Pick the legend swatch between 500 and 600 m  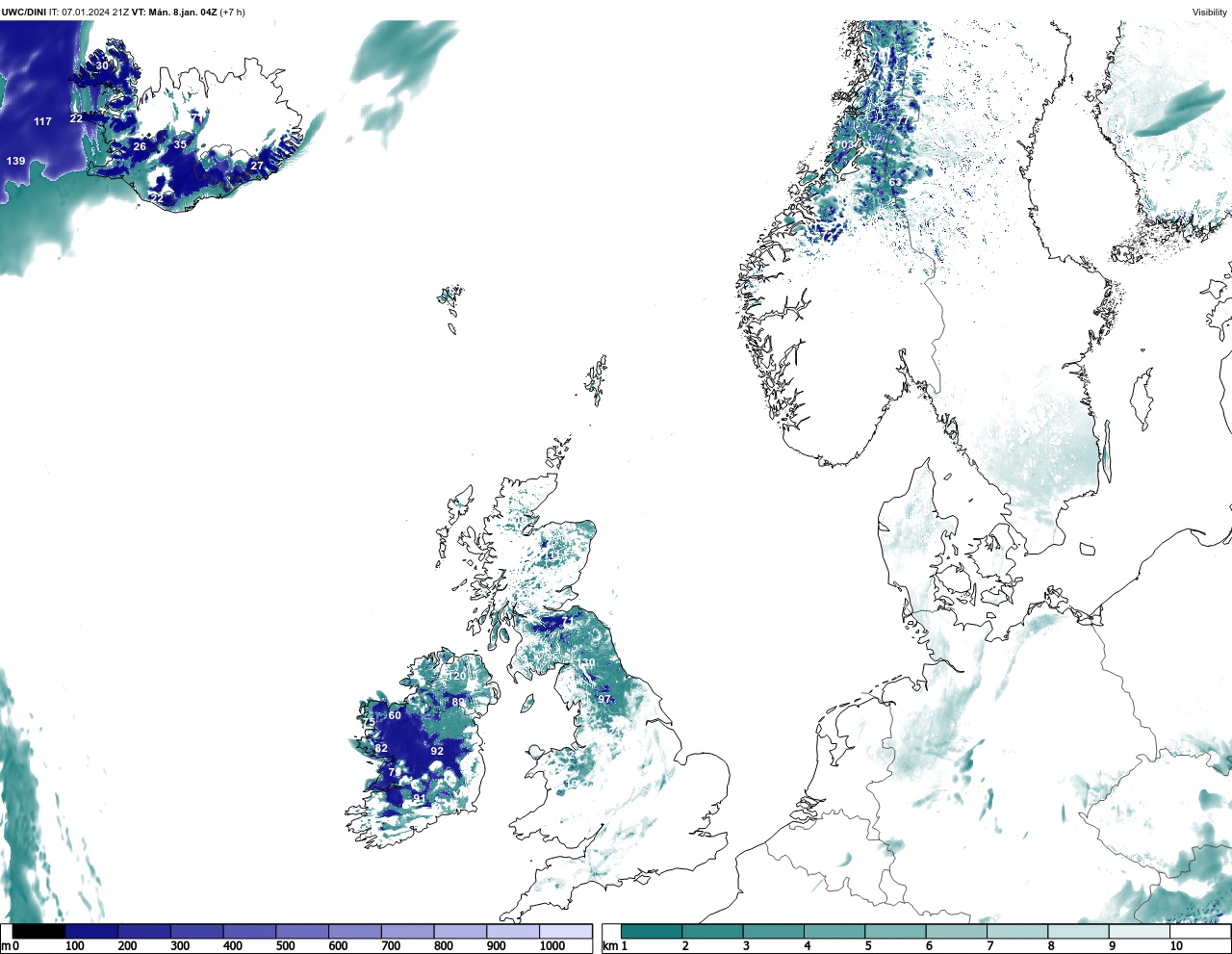pos(302,931)
